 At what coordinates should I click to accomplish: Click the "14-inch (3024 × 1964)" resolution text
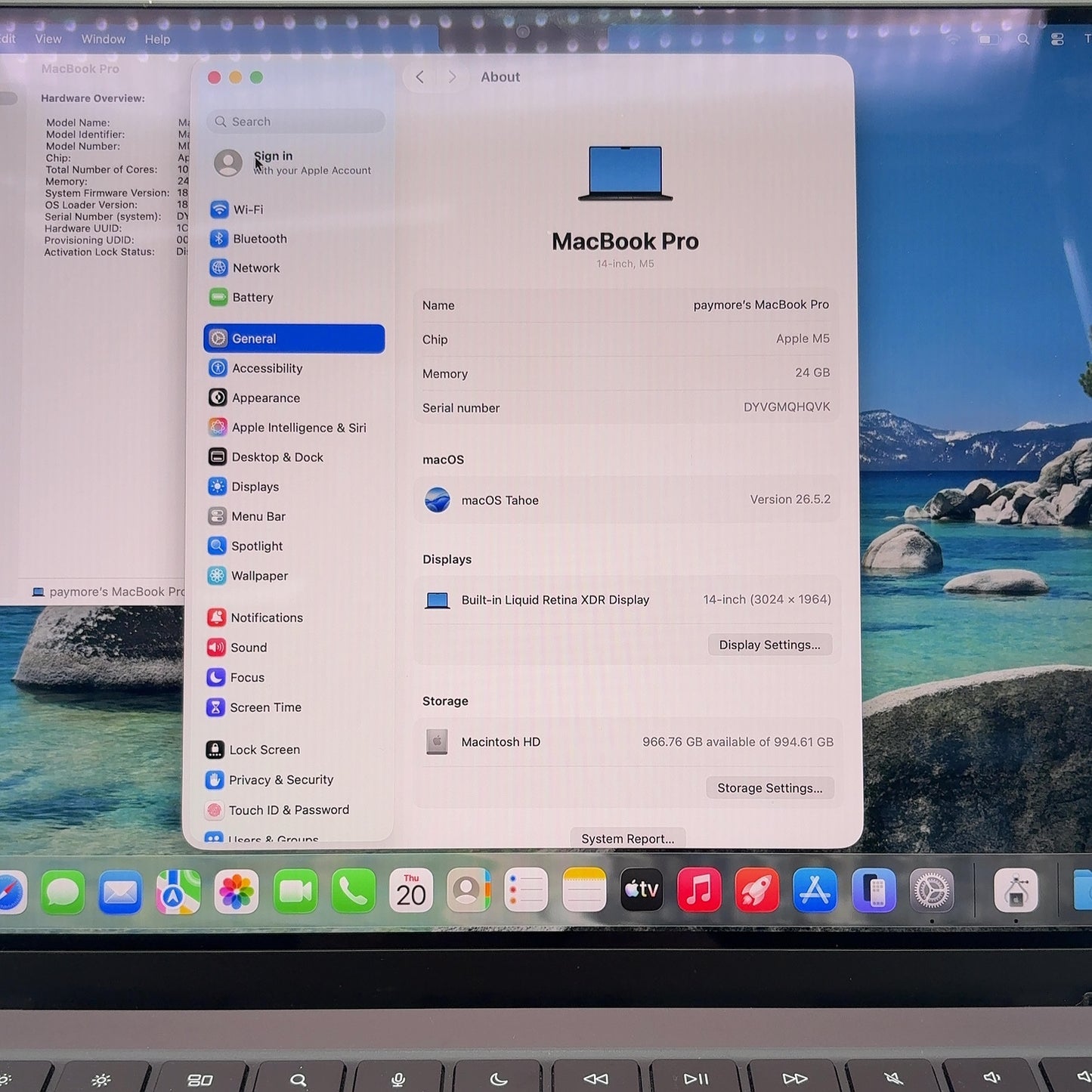767,599
